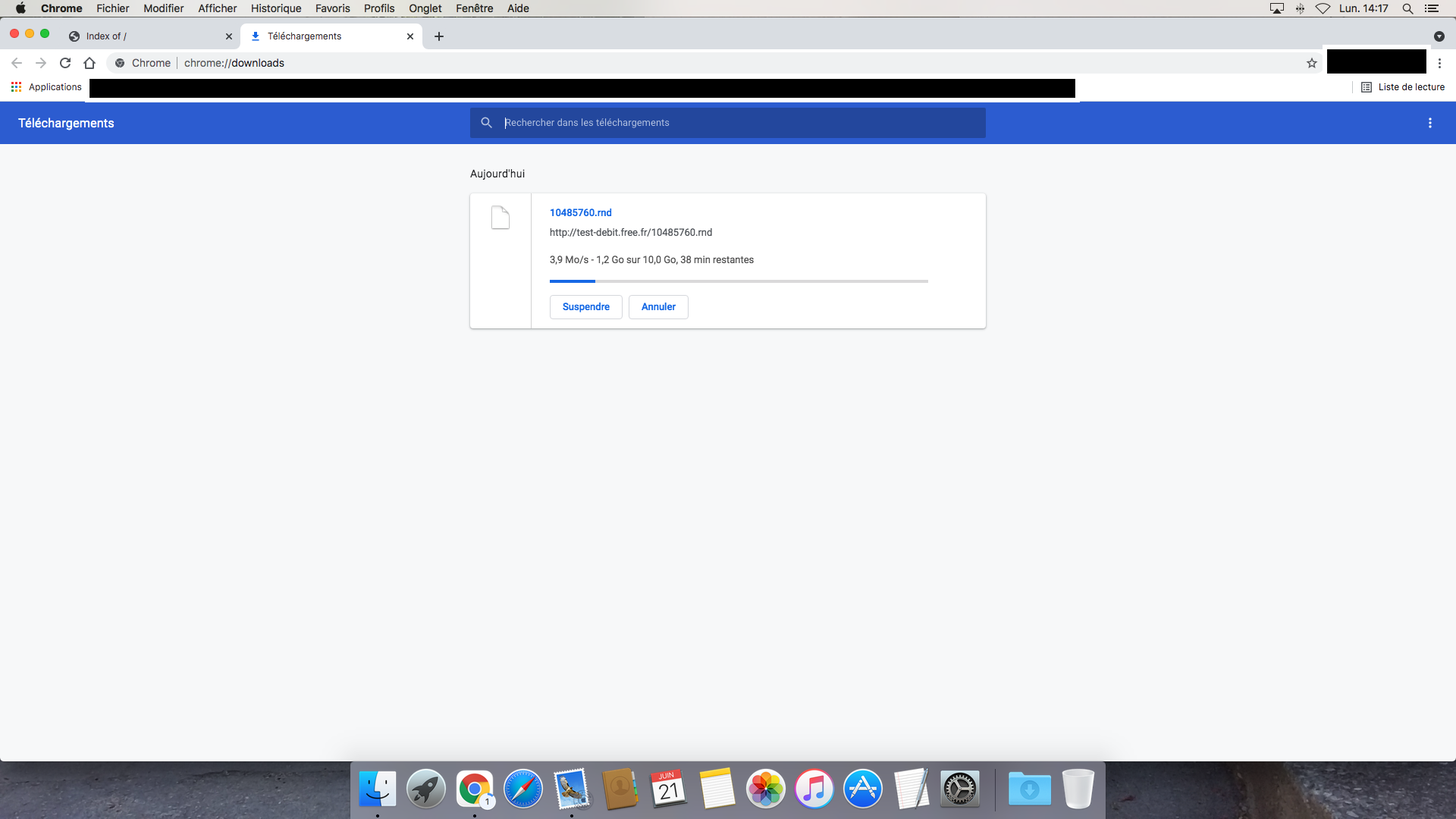Open the Liste de lecture panel
This screenshot has width=1456, height=819.
1403,87
